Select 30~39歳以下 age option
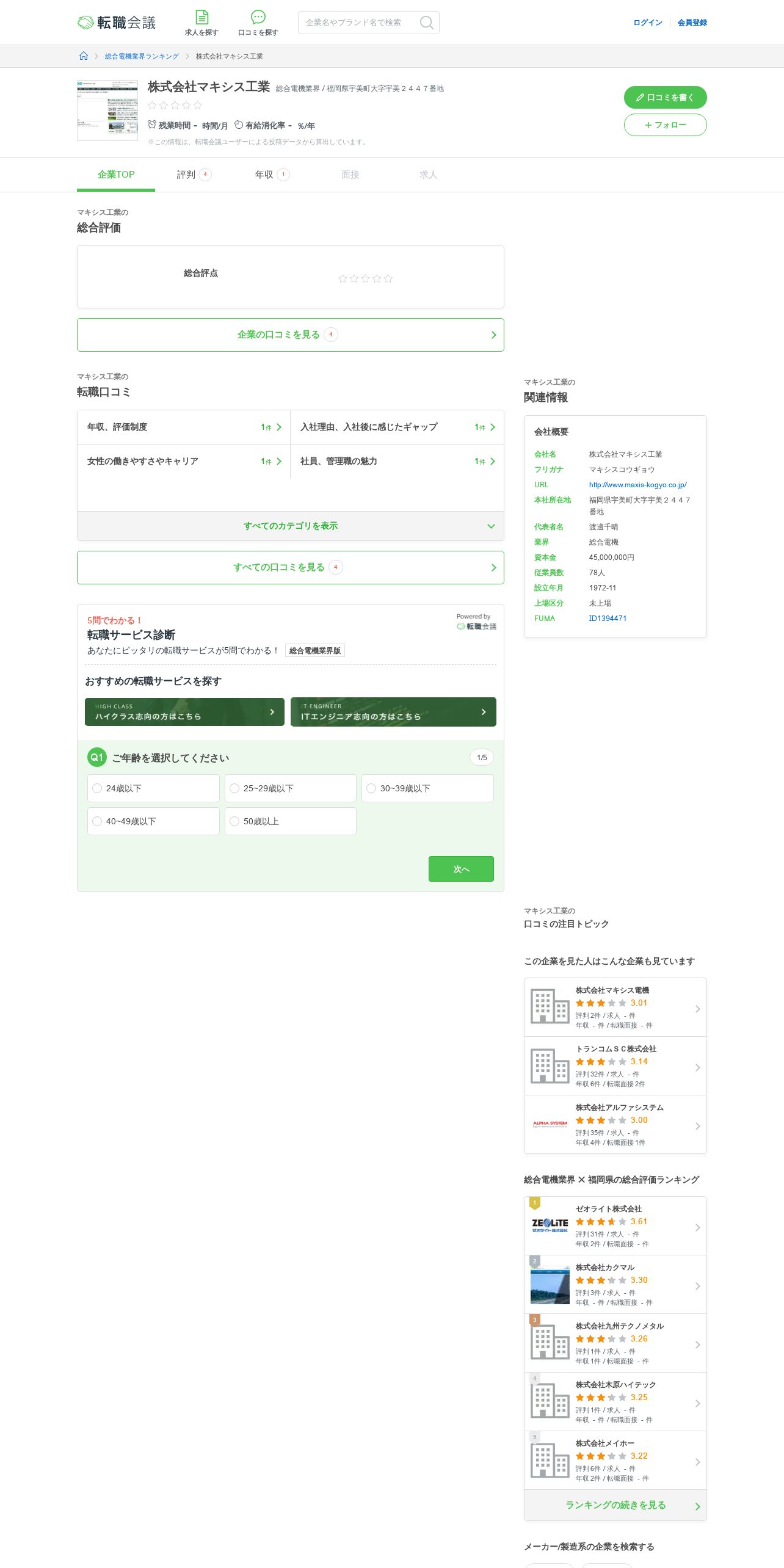This screenshot has width=784, height=1568. (427, 788)
